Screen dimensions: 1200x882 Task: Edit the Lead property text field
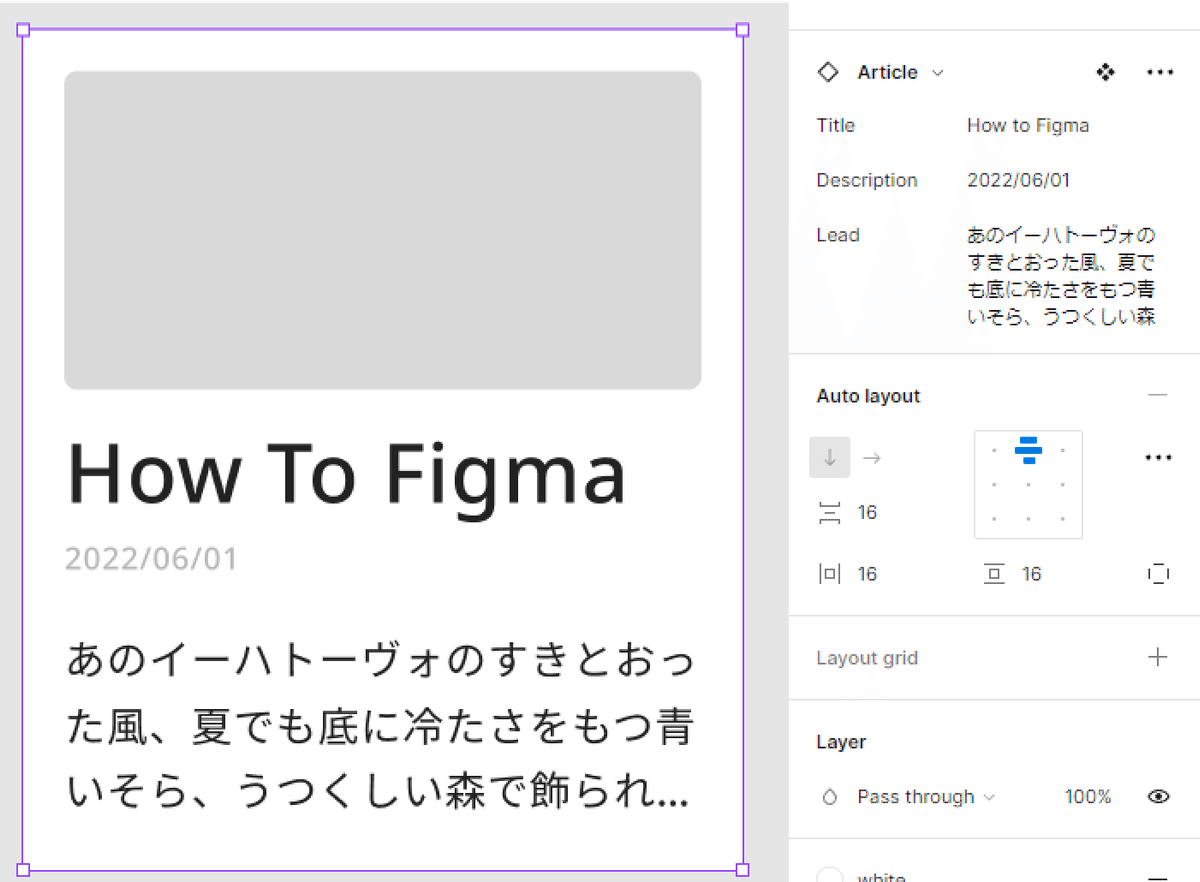(x=1061, y=276)
